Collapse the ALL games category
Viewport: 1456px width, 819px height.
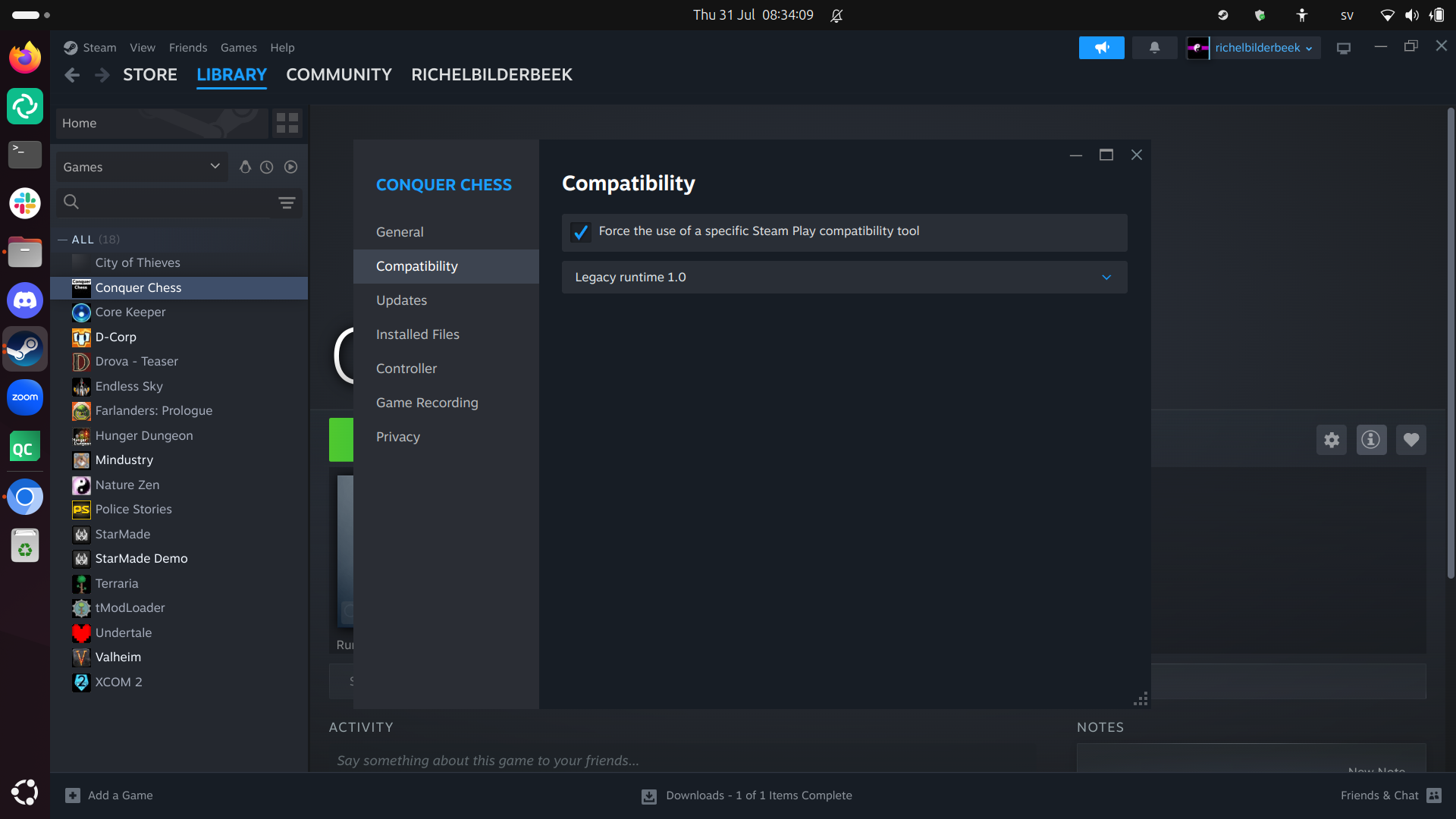pyautogui.click(x=63, y=240)
